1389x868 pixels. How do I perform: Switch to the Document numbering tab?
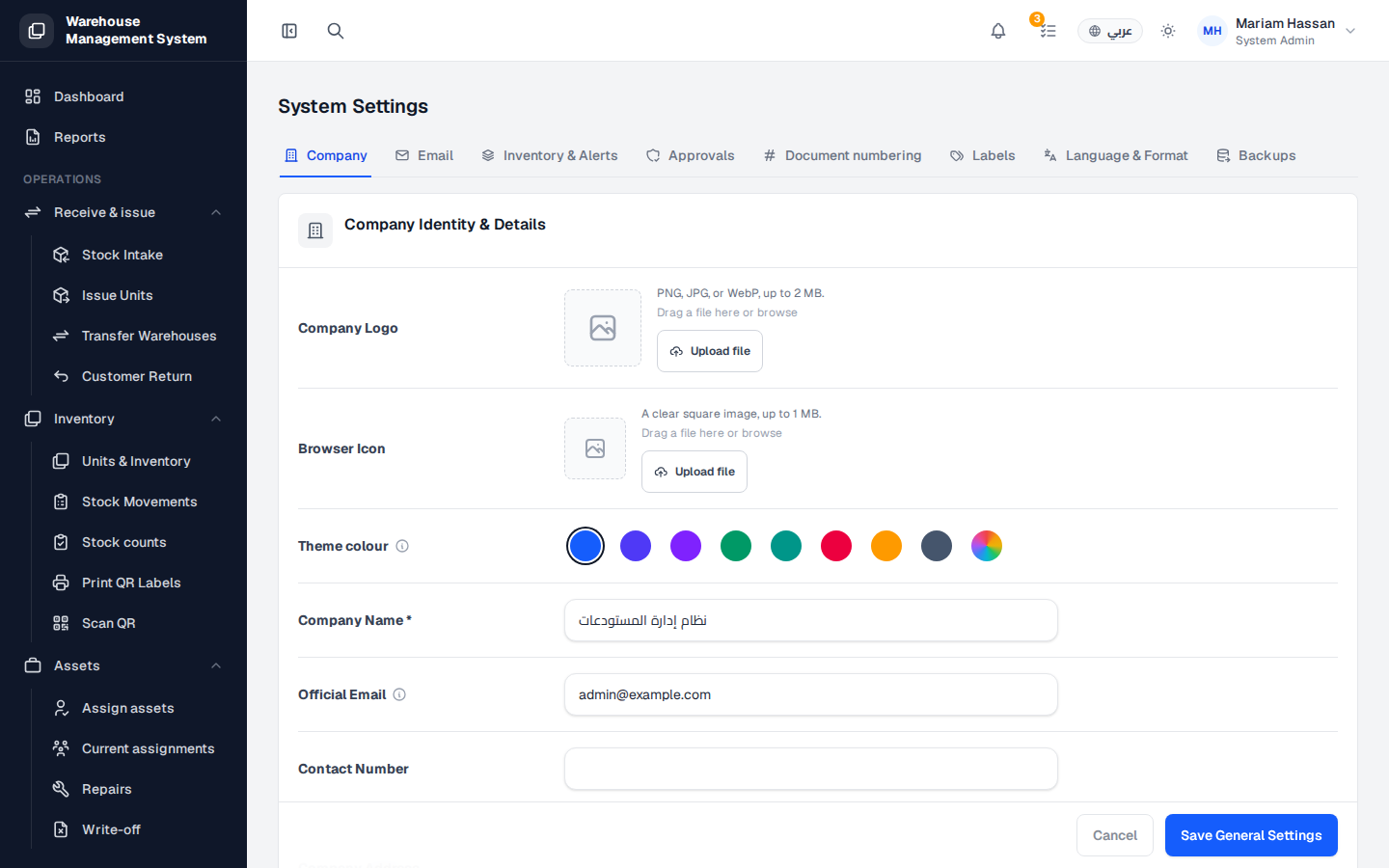842,155
